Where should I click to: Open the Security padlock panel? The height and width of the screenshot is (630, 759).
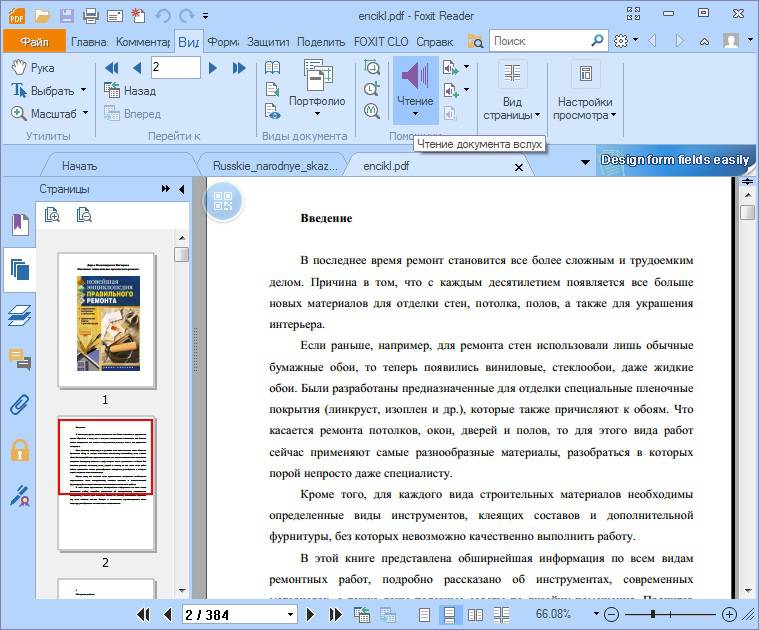pyautogui.click(x=18, y=449)
